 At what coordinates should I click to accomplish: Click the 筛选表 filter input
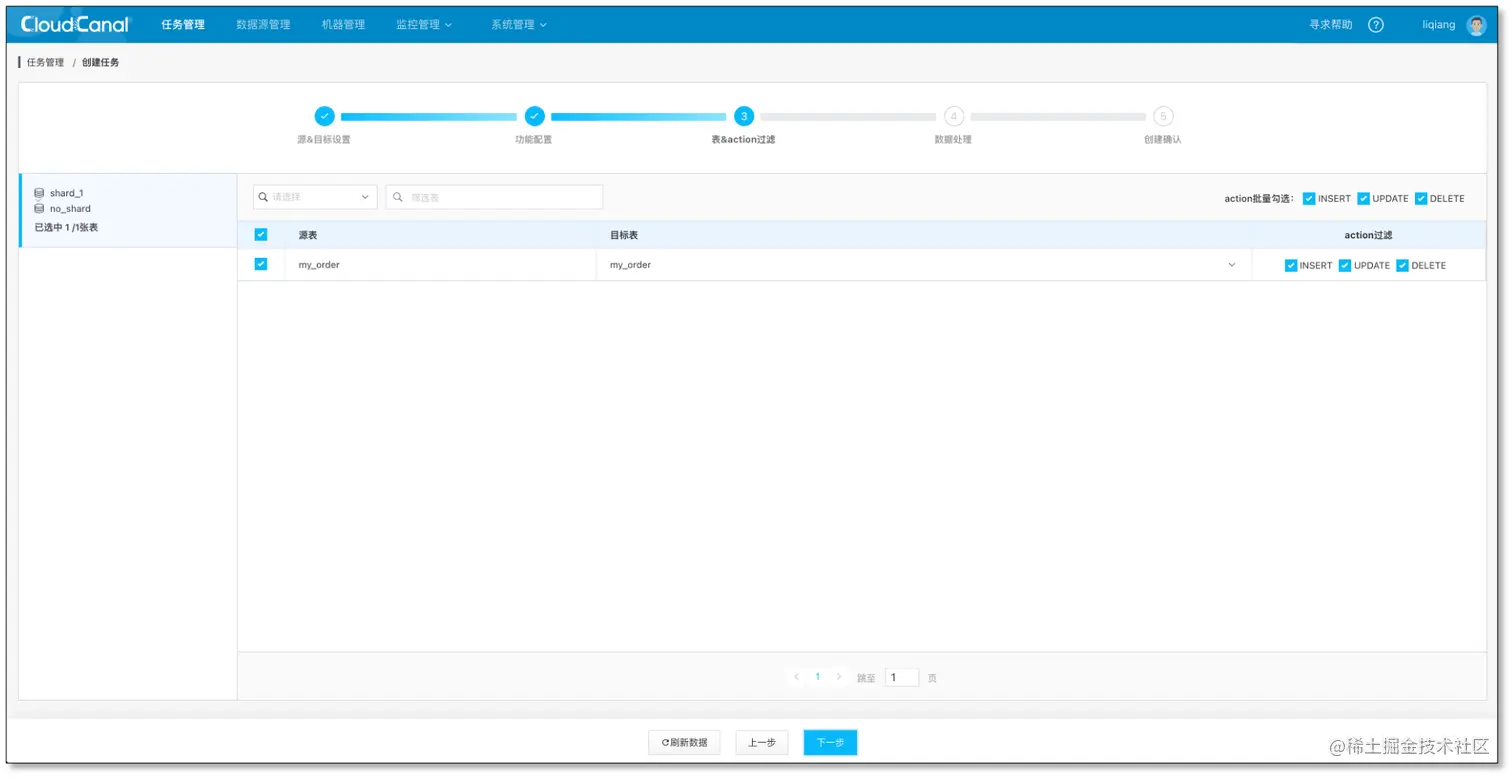pos(494,197)
